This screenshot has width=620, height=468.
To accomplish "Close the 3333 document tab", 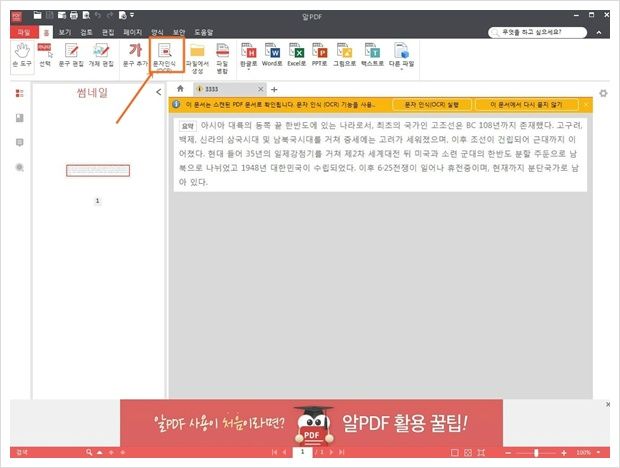I will (x=261, y=89).
